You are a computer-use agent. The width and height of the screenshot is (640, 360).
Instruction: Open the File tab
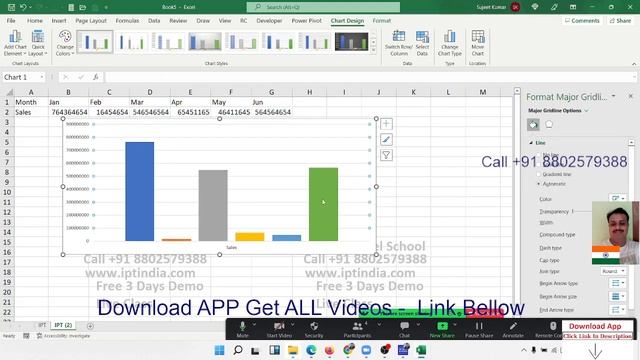click(x=11, y=20)
